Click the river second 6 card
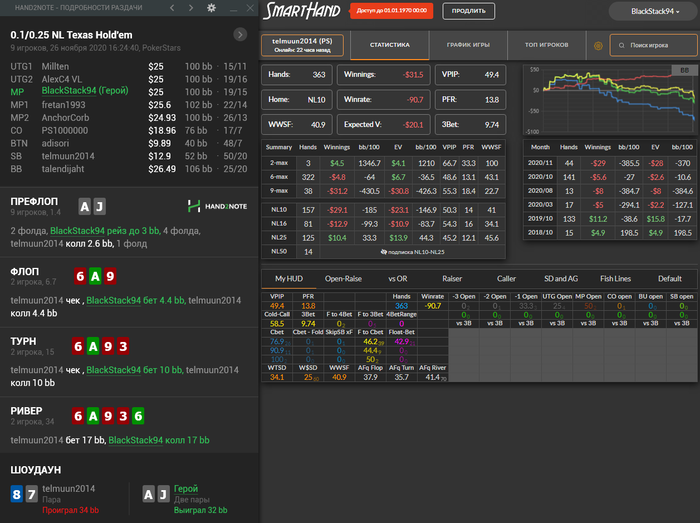 (x=138, y=416)
